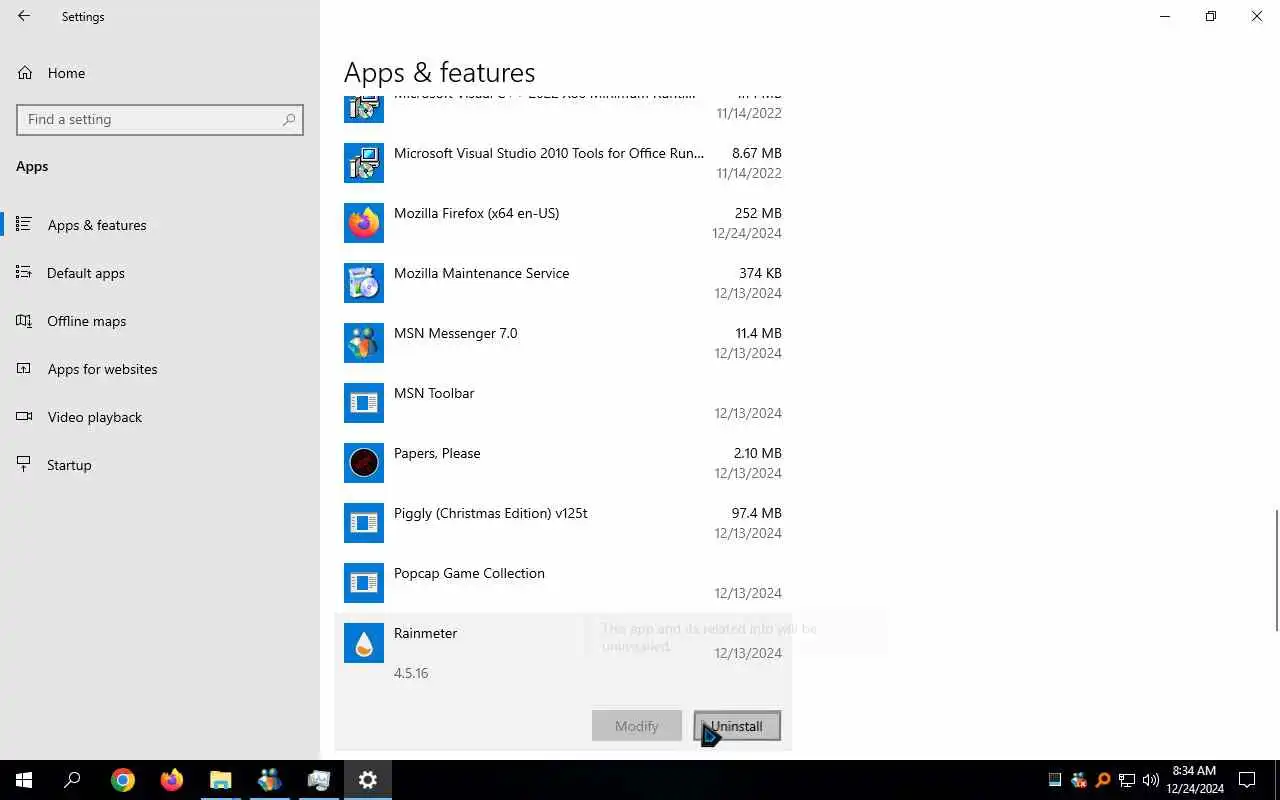Screen dimensions: 1280x800
Task: Select Piggly (Christmas Edition) v125t entry
Action: 563,523
